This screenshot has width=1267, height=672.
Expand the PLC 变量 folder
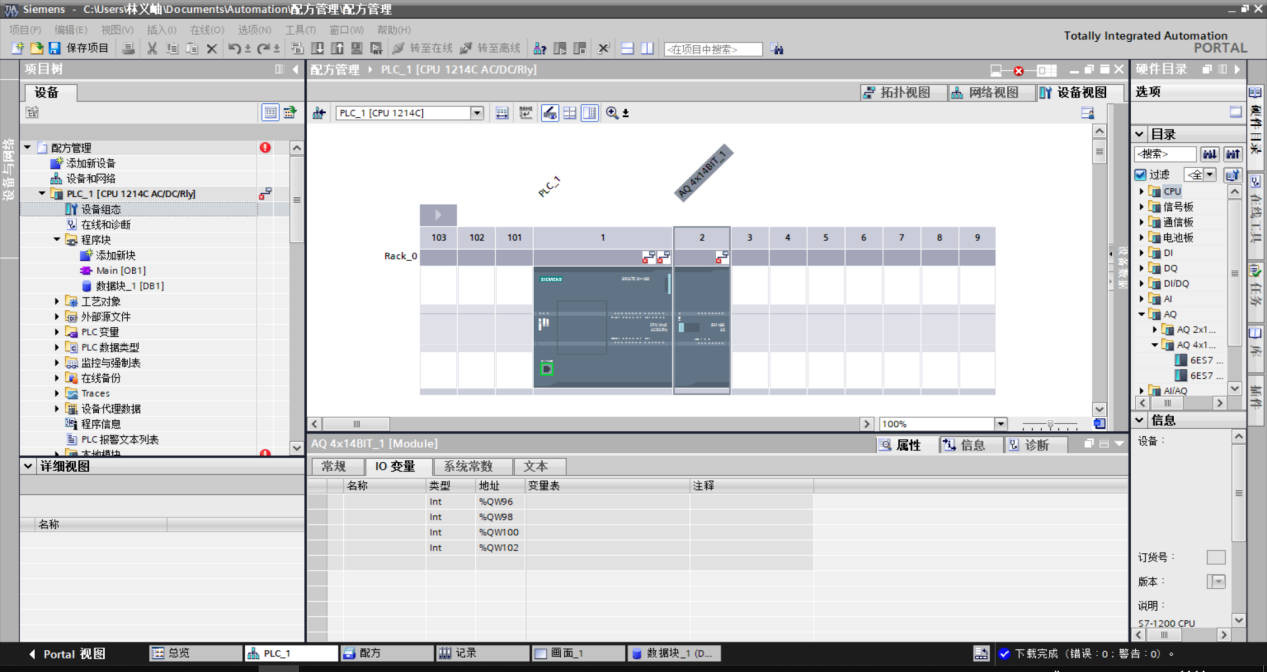point(57,332)
